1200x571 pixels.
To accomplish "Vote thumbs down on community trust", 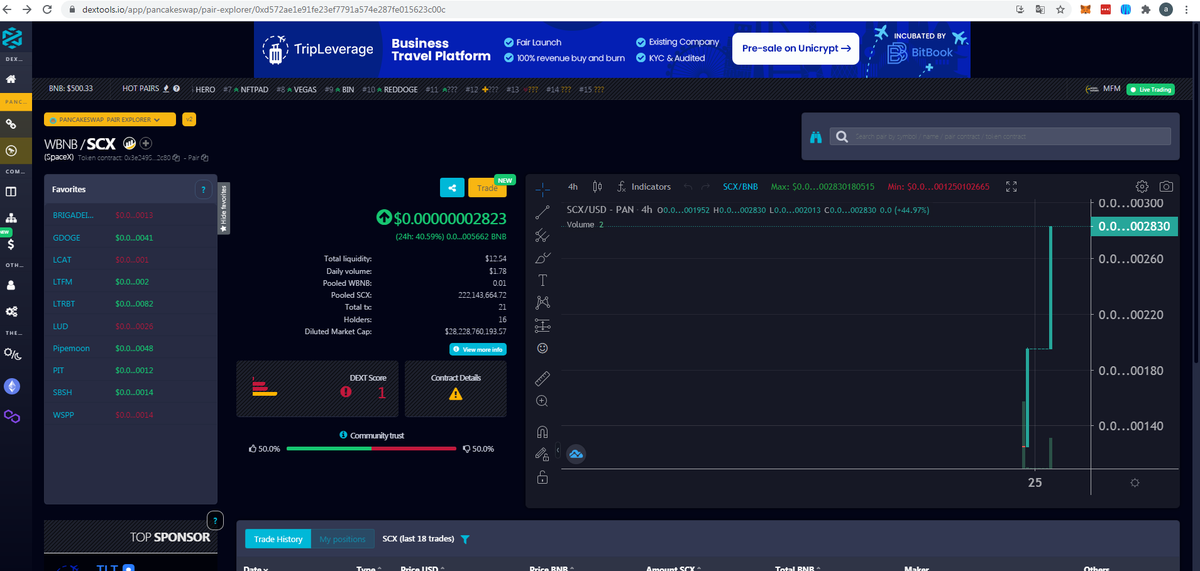I will [x=466, y=448].
